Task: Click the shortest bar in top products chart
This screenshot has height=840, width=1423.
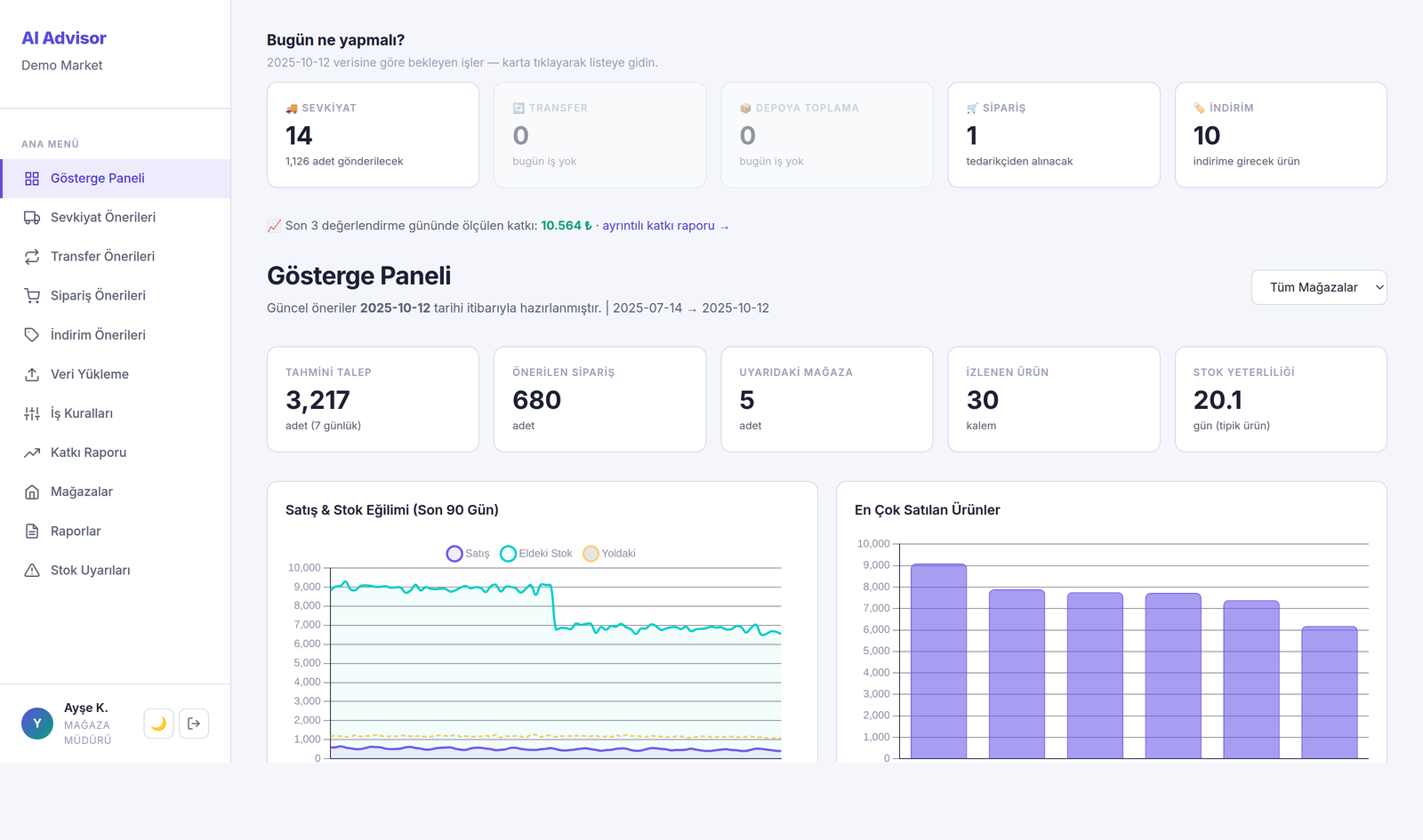Action: pyautogui.click(x=1330, y=692)
